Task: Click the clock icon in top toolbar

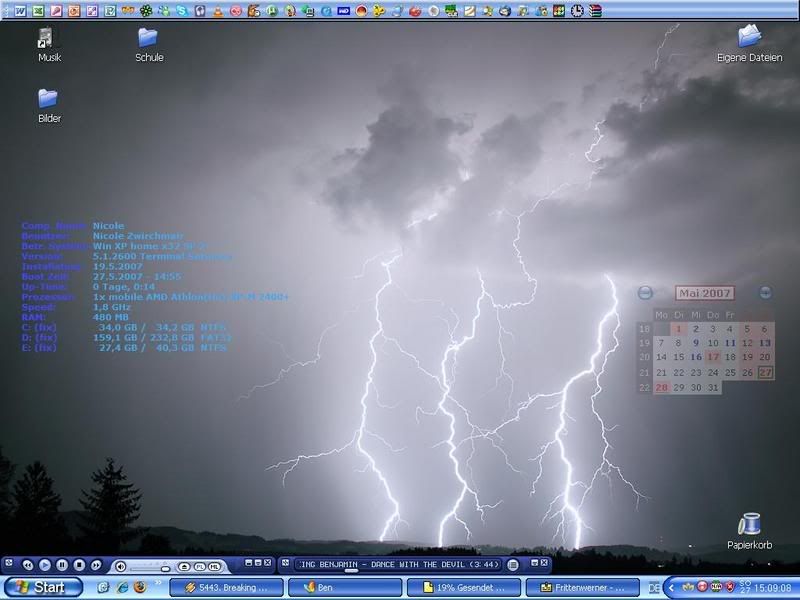Action: (x=577, y=11)
